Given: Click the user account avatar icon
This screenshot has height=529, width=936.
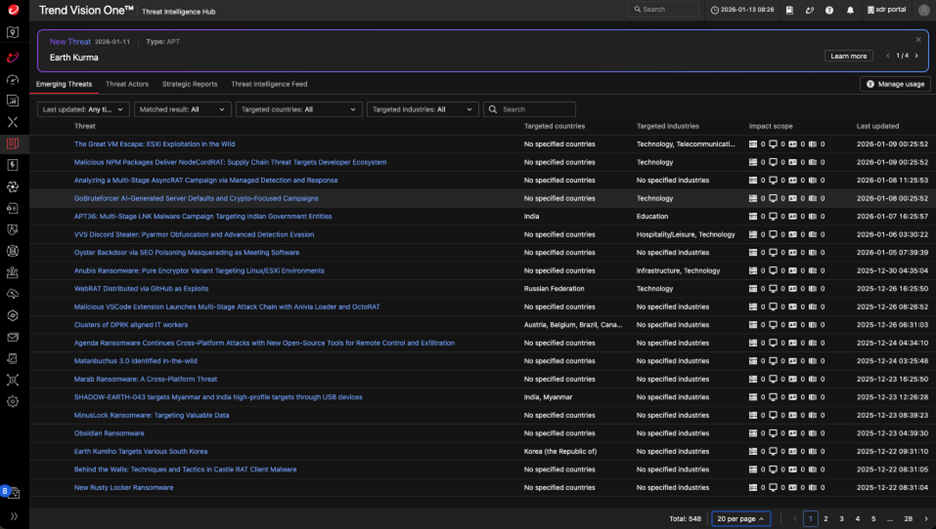Looking at the screenshot, I should point(924,10).
